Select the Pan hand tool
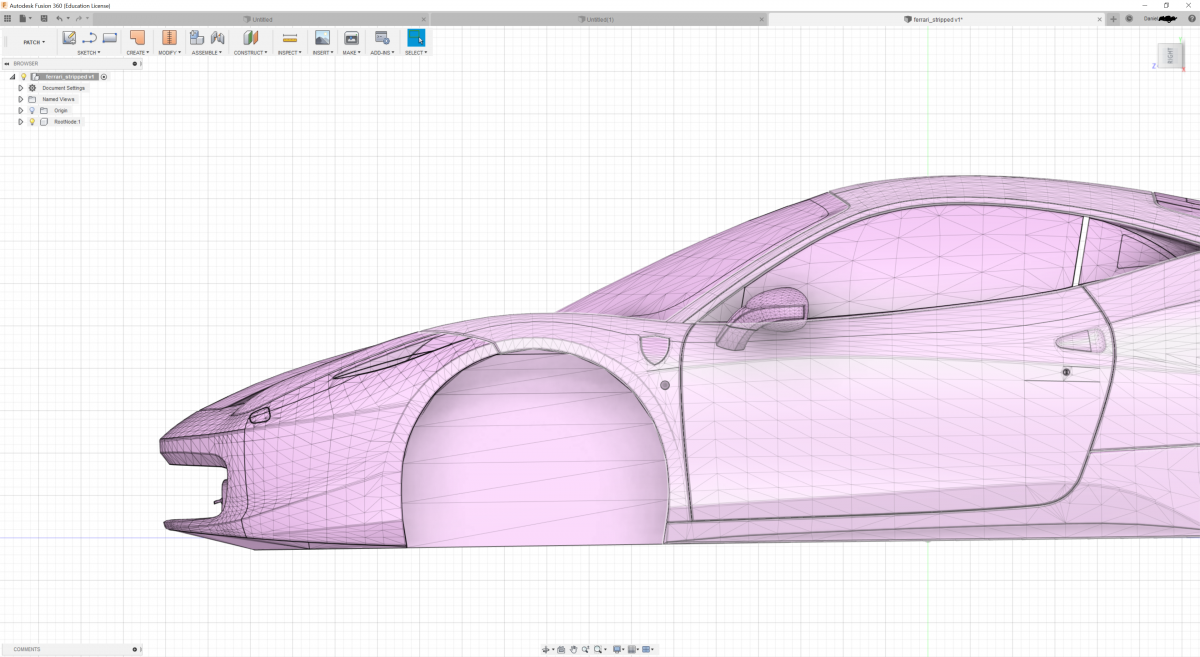 [x=573, y=649]
